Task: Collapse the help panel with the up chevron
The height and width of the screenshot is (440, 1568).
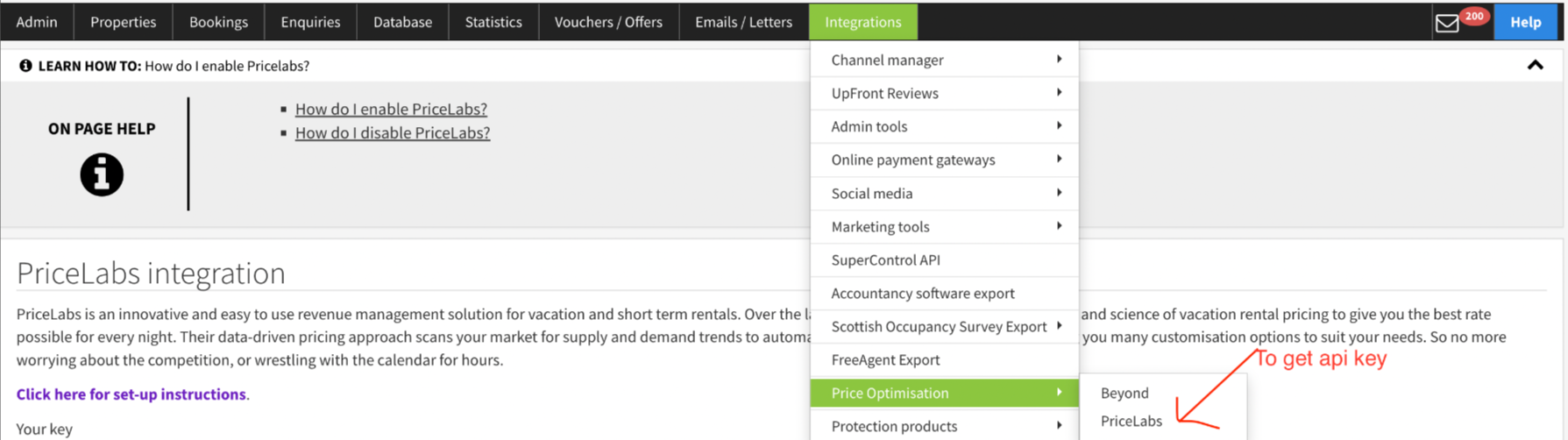Action: (x=1535, y=65)
